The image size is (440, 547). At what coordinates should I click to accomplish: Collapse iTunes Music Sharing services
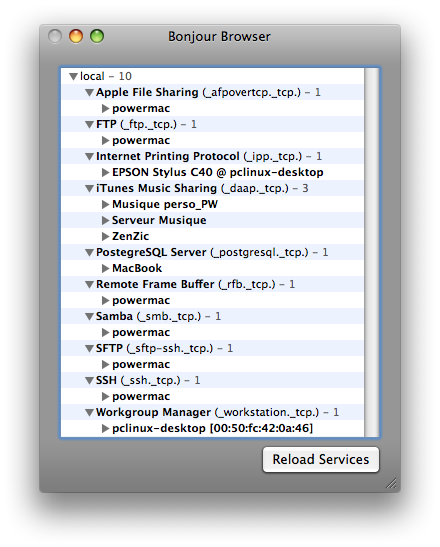point(89,189)
